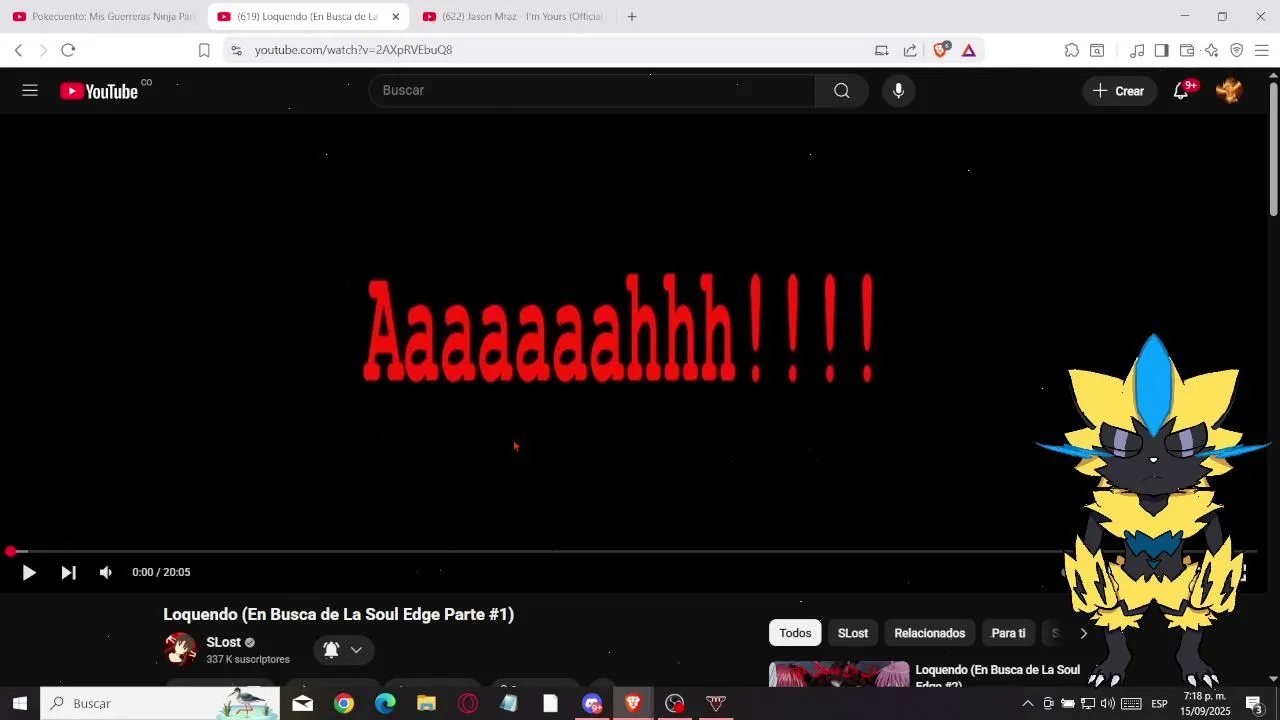Launch Opera browser from taskbar
1280x720 pixels.
pyautogui.click(x=468, y=704)
